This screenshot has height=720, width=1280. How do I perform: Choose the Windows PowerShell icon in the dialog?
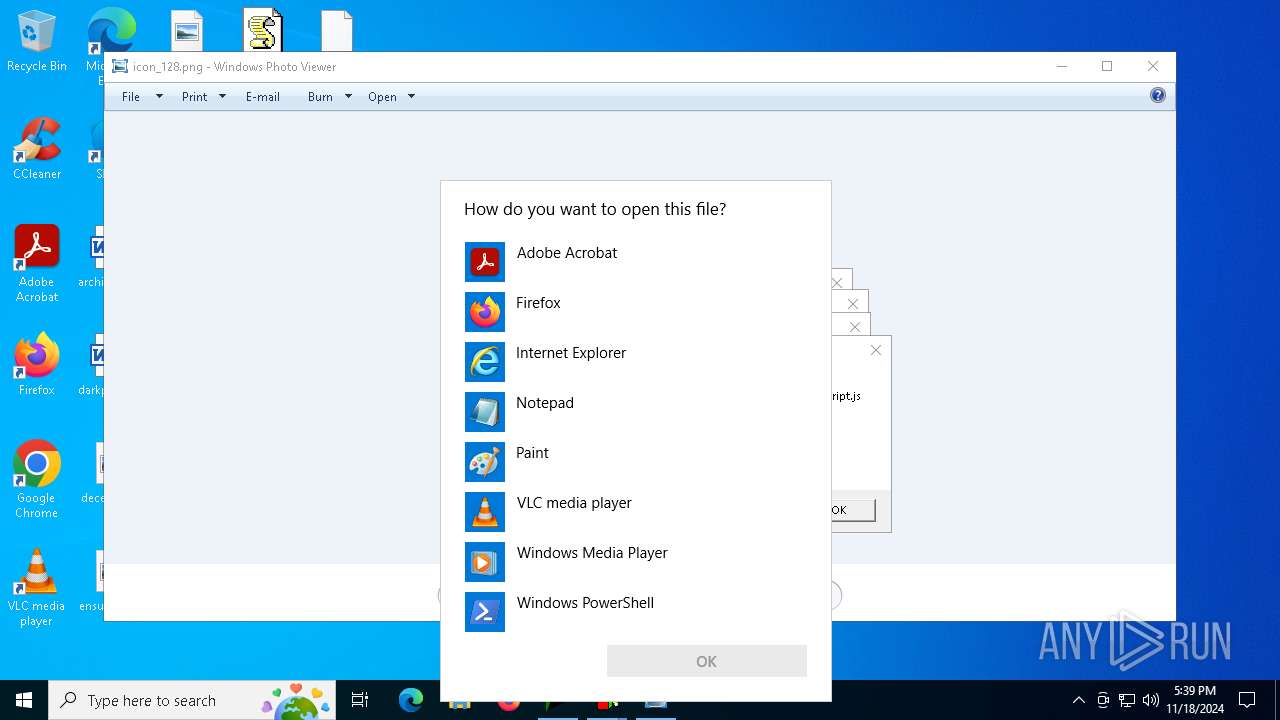(485, 612)
